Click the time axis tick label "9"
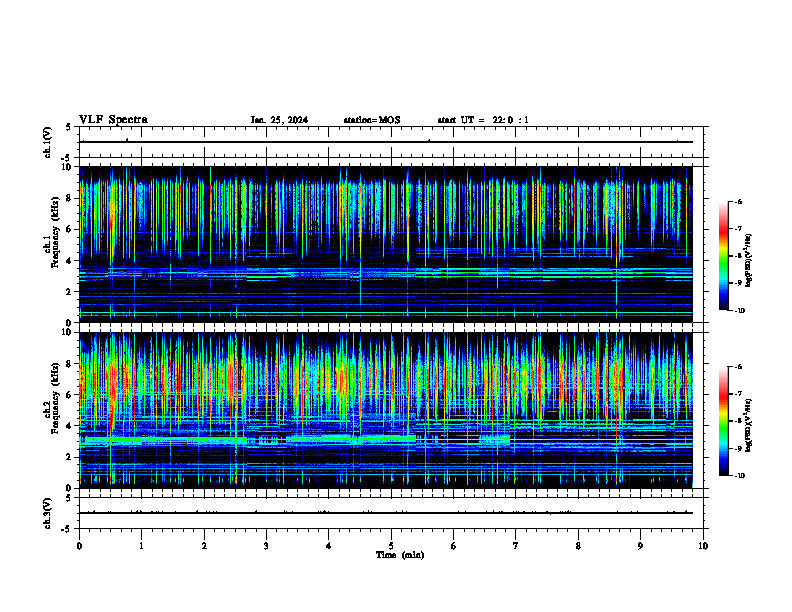 640,546
